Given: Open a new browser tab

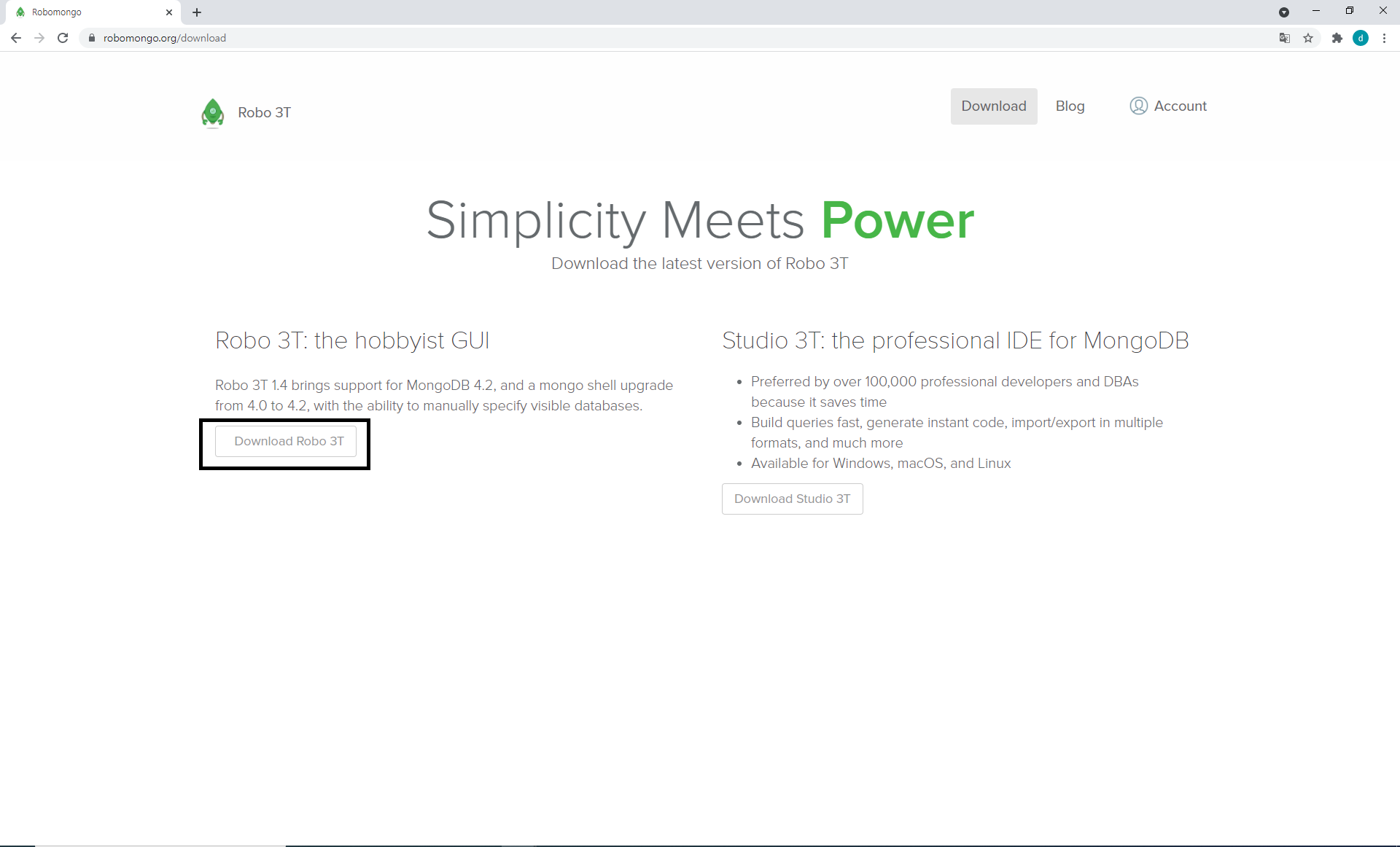Looking at the screenshot, I should 197,12.
